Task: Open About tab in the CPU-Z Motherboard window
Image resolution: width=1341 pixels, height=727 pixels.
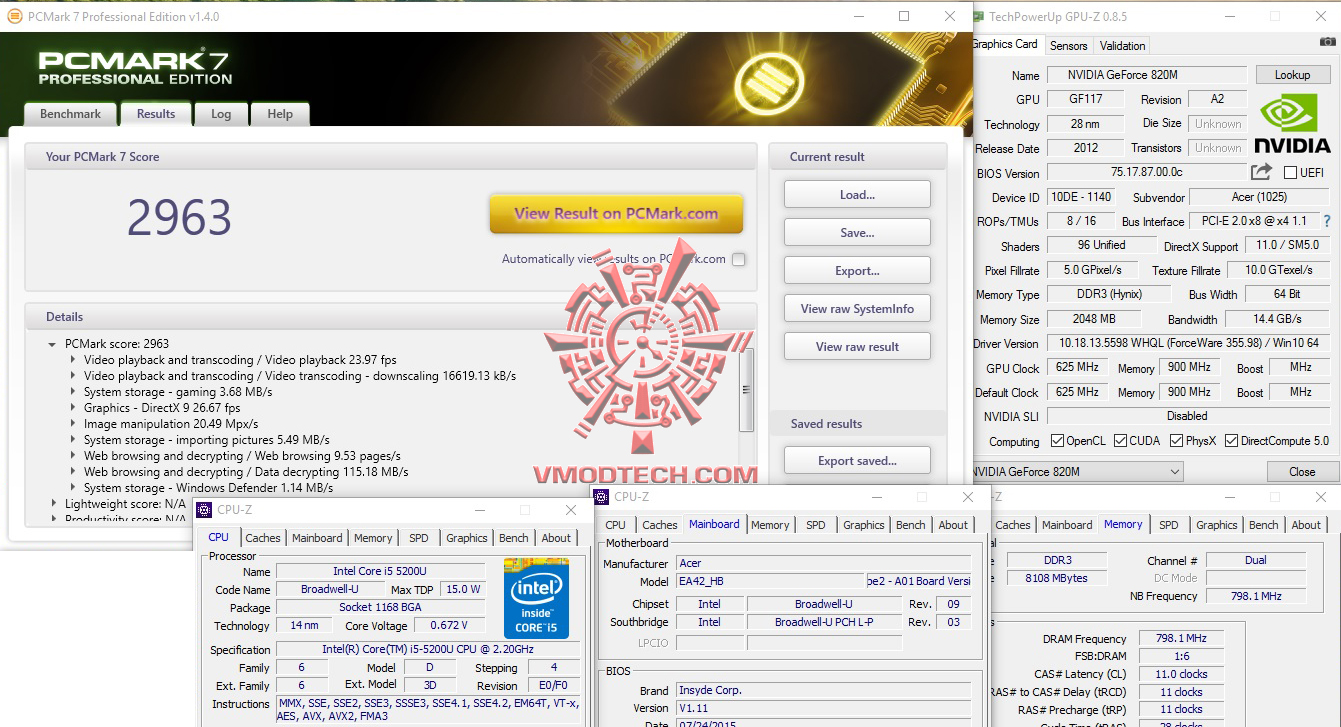Action: [953, 525]
